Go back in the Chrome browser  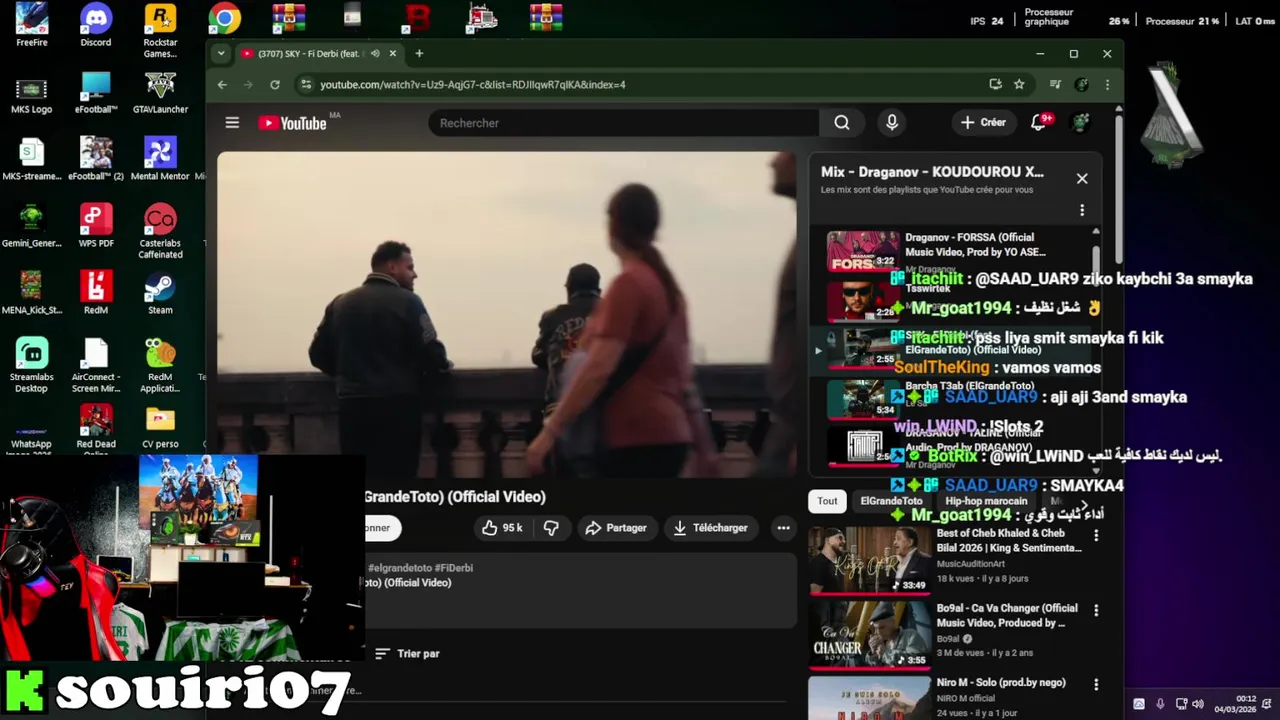tap(222, 85)
